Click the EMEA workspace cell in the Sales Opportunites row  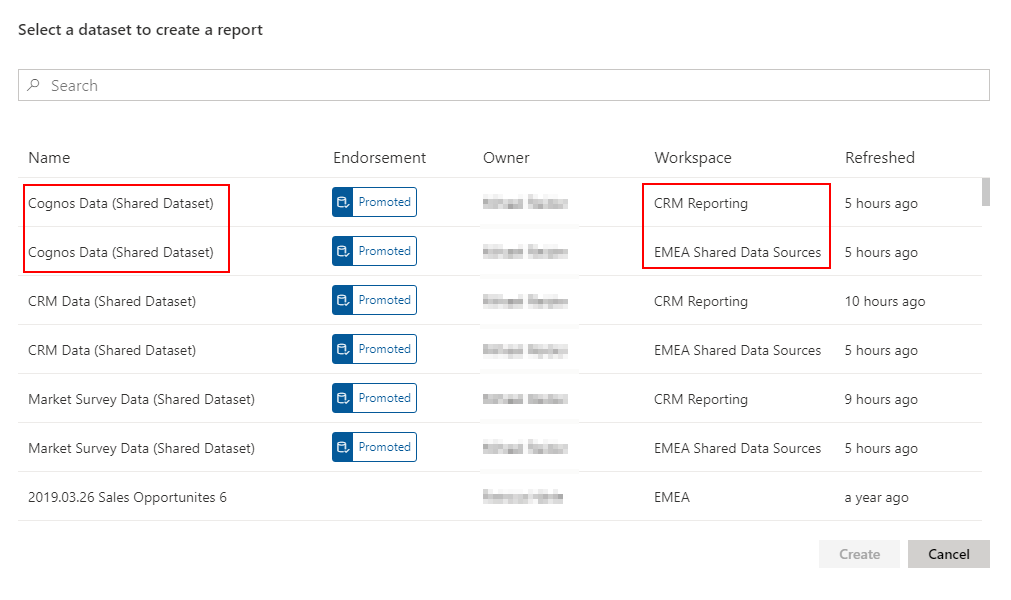[672, 498]
